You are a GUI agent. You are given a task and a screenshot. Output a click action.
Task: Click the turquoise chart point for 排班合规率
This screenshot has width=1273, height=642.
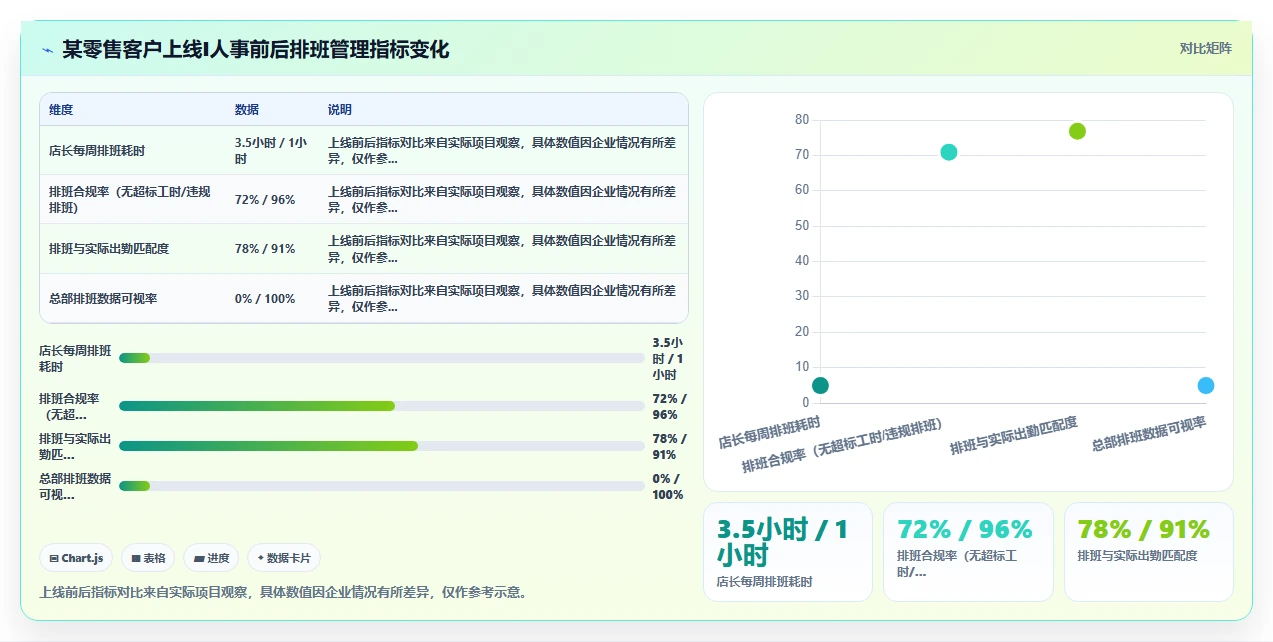(x=949, y=152)
